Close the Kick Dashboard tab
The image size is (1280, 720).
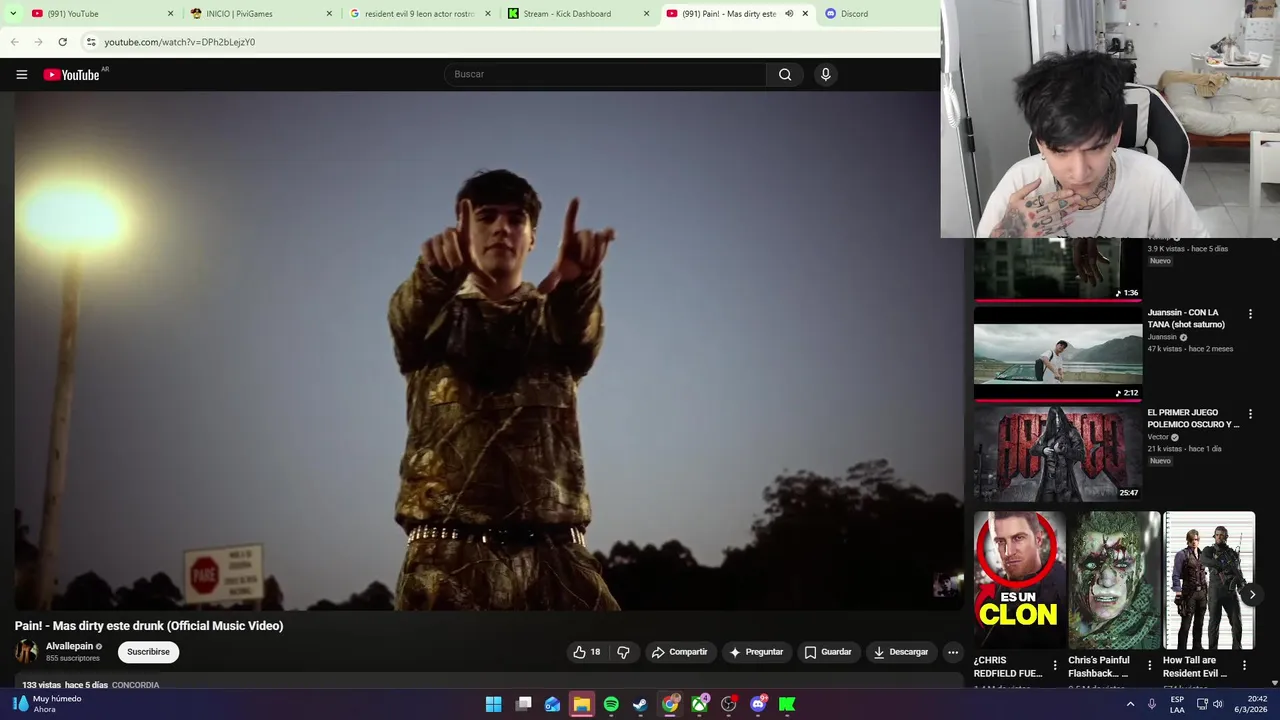point(646,14)
